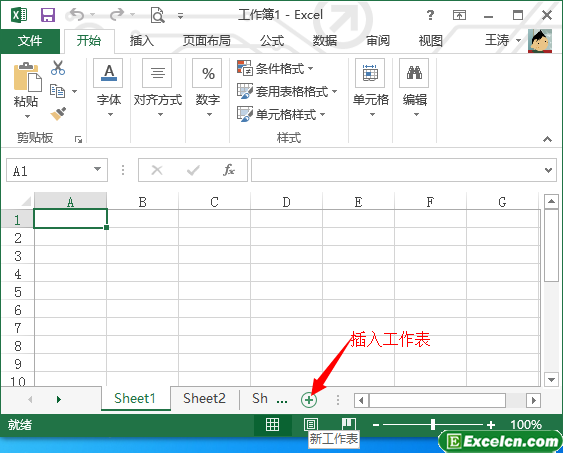
Task: Select cell A1
Action: [70, 218]
